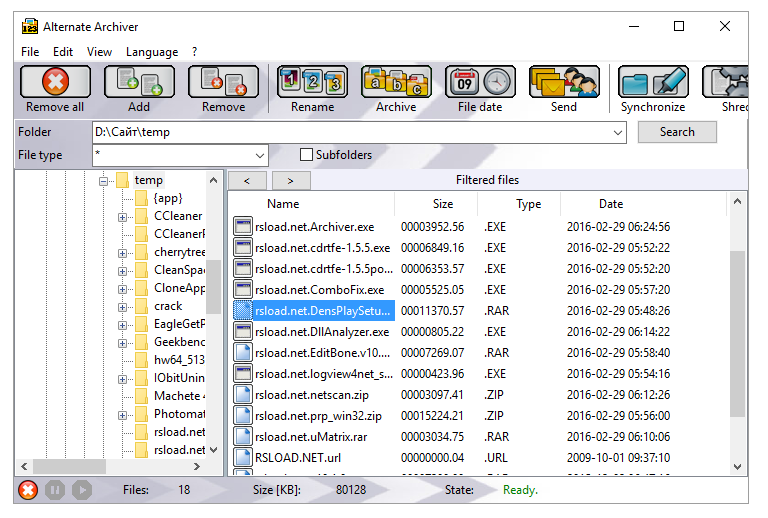Expand the Photomat folder node
This screenshot has width=768, height=518.
coord(122,416)
